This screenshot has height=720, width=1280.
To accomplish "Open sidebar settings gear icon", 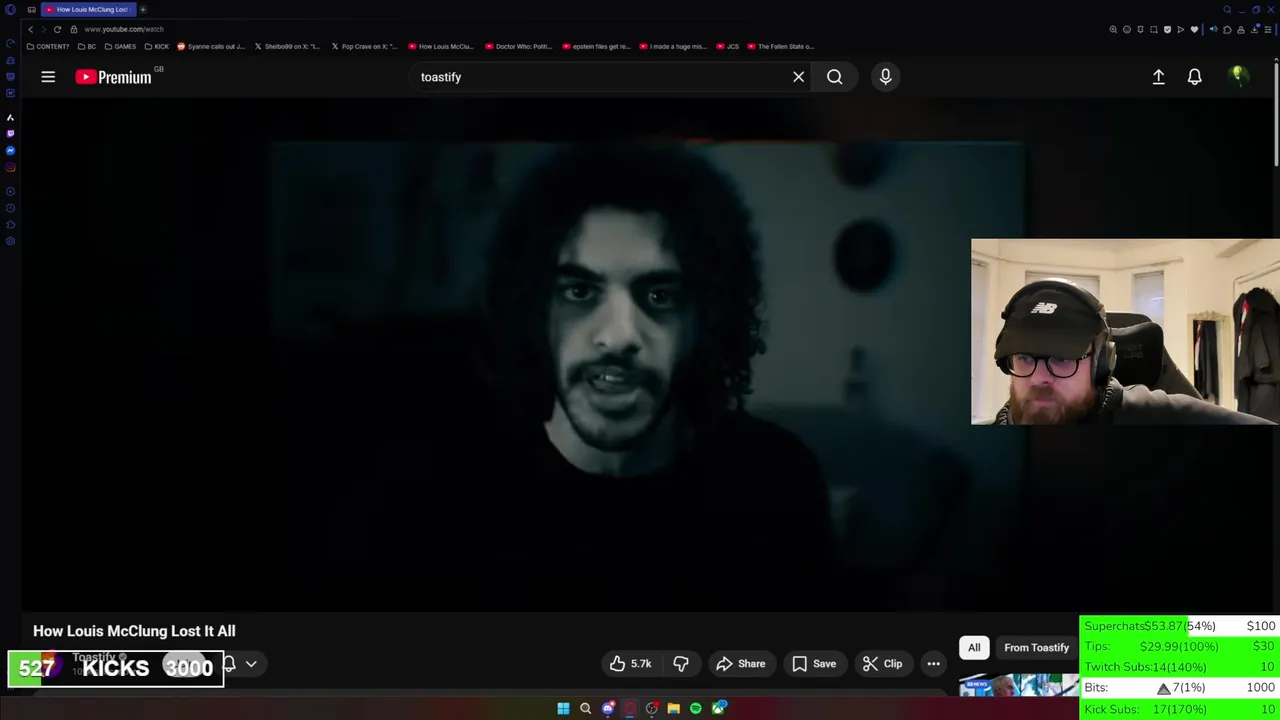I will 10,241.
